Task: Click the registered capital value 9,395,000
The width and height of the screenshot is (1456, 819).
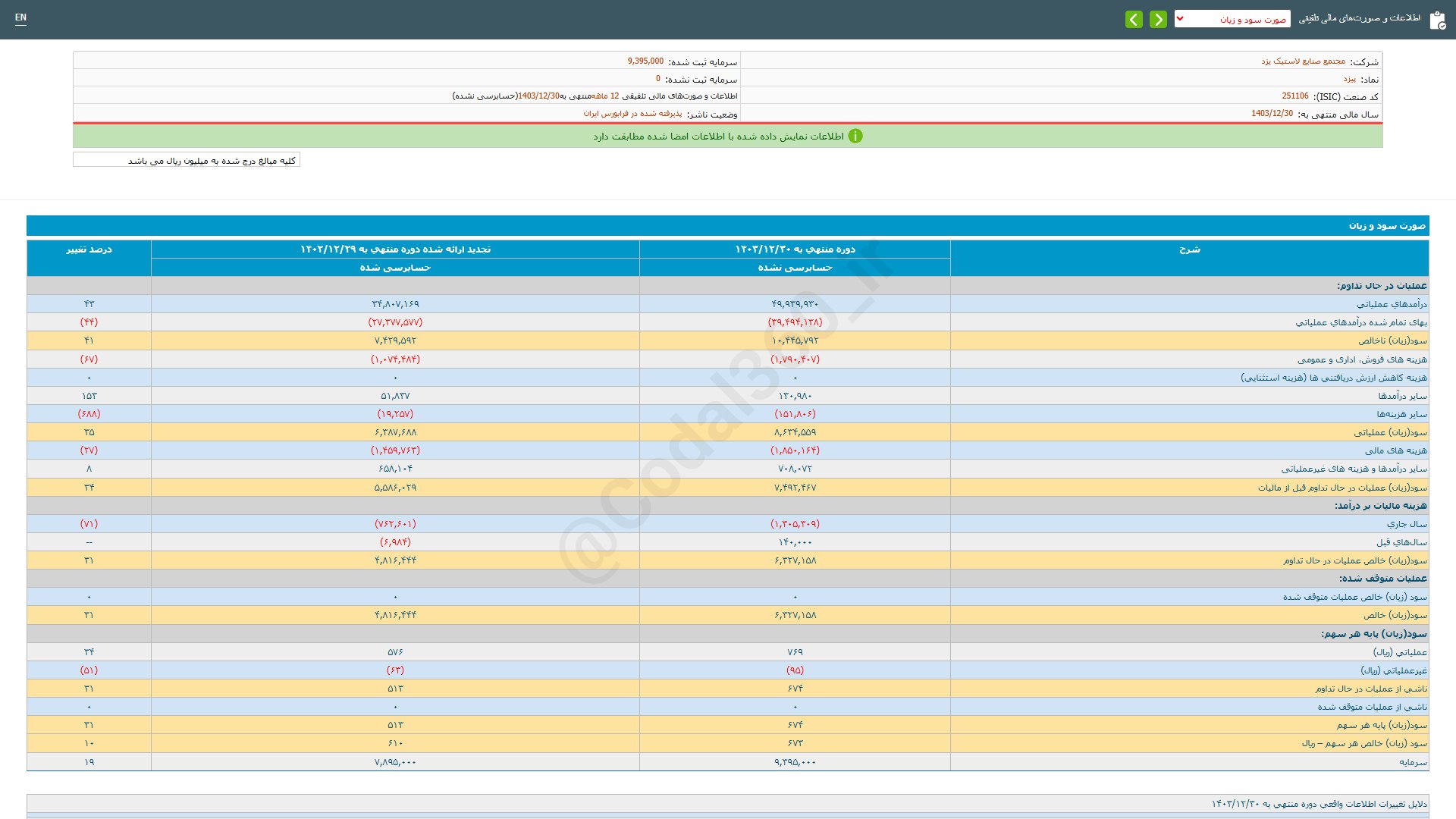Action: [645, 61]
